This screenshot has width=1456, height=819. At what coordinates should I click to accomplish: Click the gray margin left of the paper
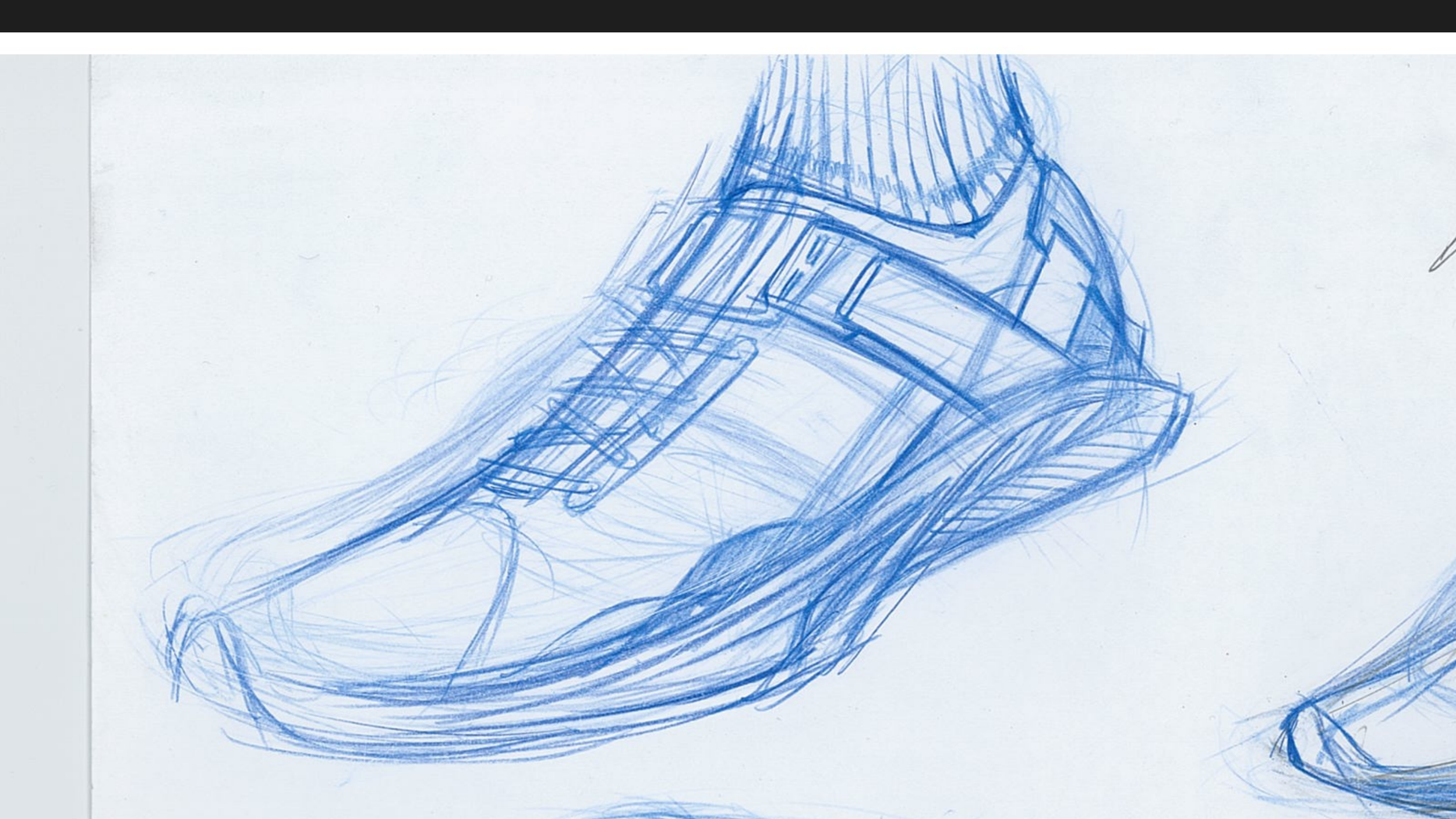pos(44,437)
